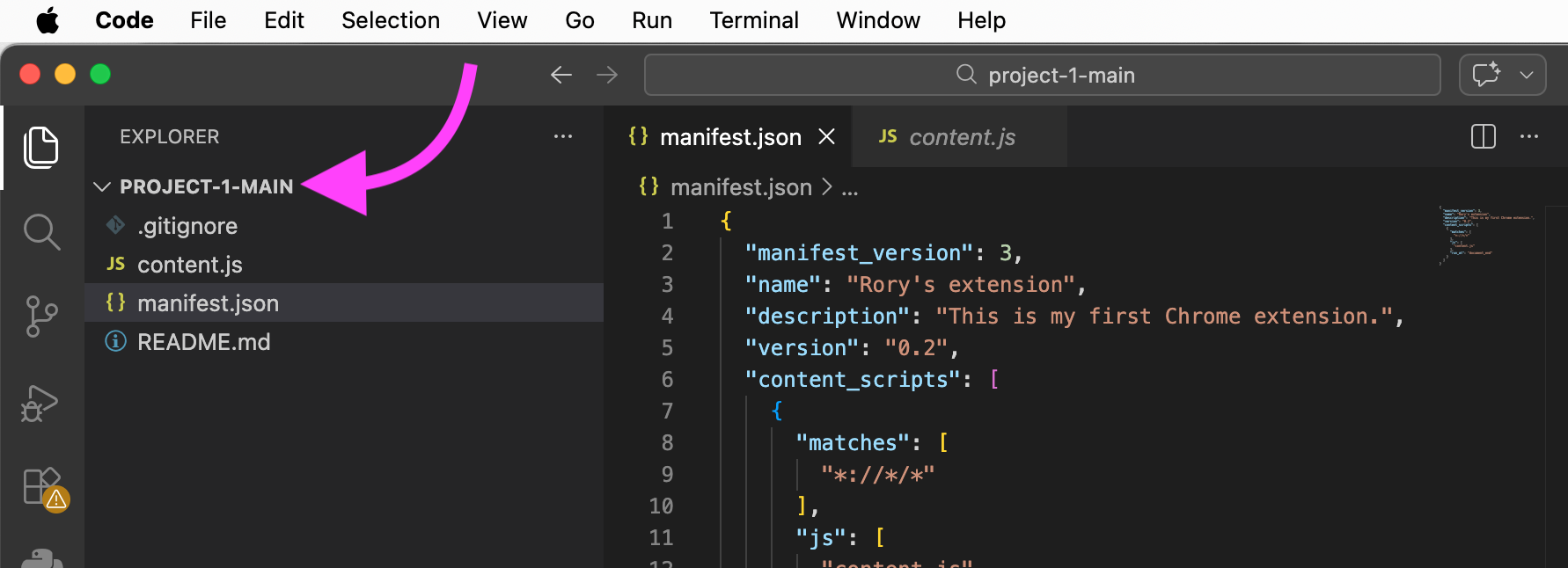Open README.md in the file explorer
Image resolution: width=1568 pixels, height=568 pixels.
[203, 342]
